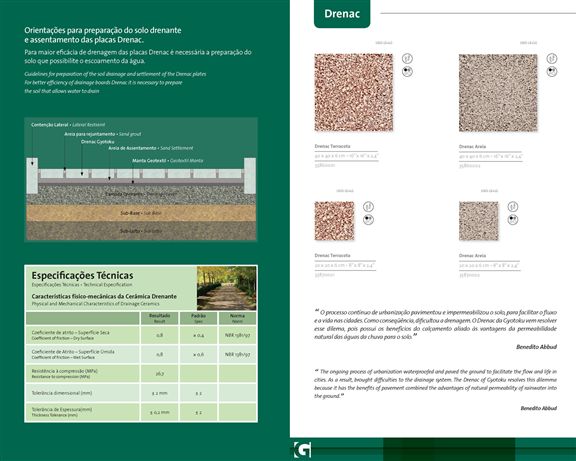The image size is (576, 461).
Task: Click the tree-lined path photo in the specifications box
Action: point(227,288)
